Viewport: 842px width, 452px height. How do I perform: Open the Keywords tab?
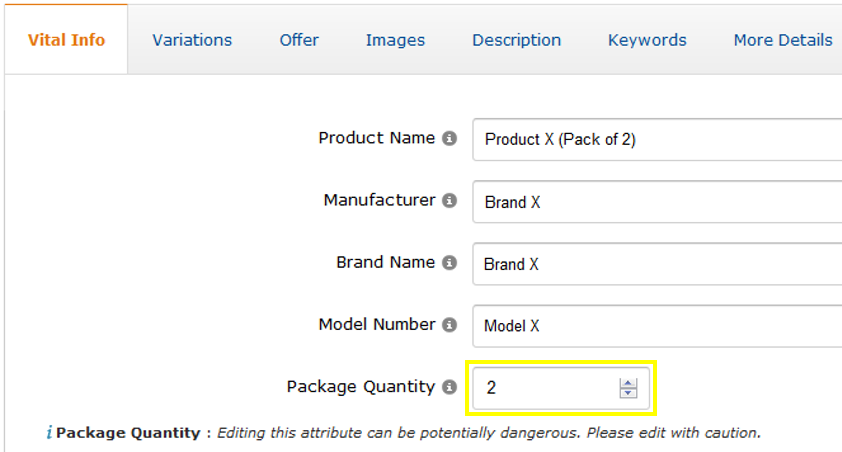(647, 40)
